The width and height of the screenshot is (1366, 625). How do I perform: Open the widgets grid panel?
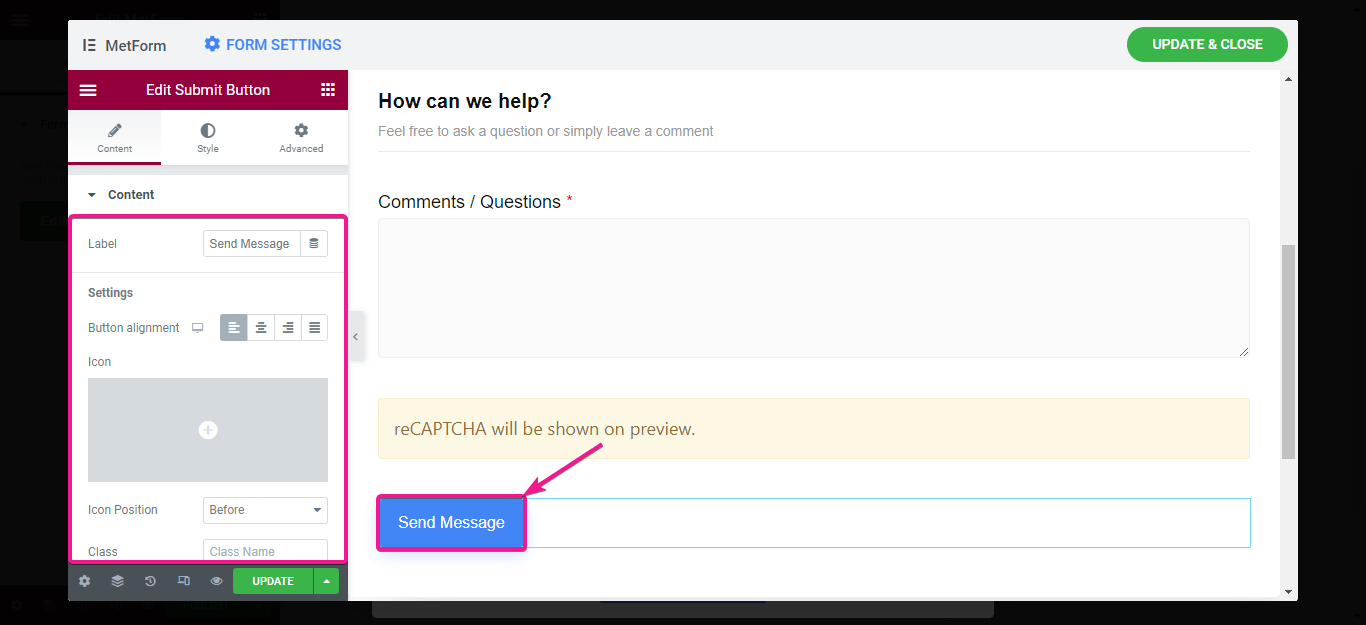click(x=328, y=90)
